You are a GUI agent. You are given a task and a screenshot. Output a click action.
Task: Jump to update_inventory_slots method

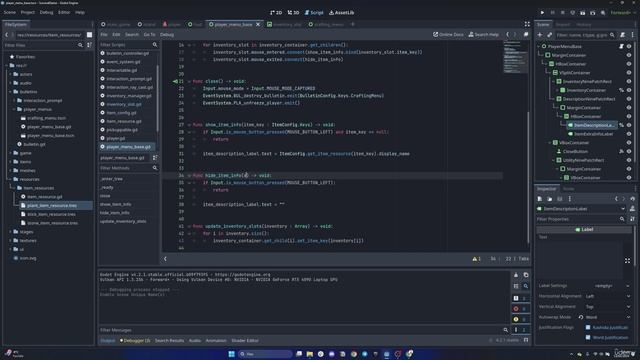123,221
